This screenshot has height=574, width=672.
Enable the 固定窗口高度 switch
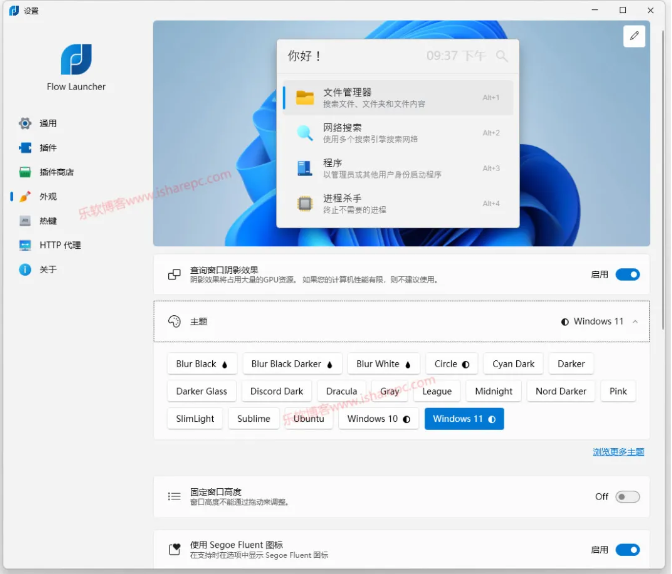click(627, 496)
